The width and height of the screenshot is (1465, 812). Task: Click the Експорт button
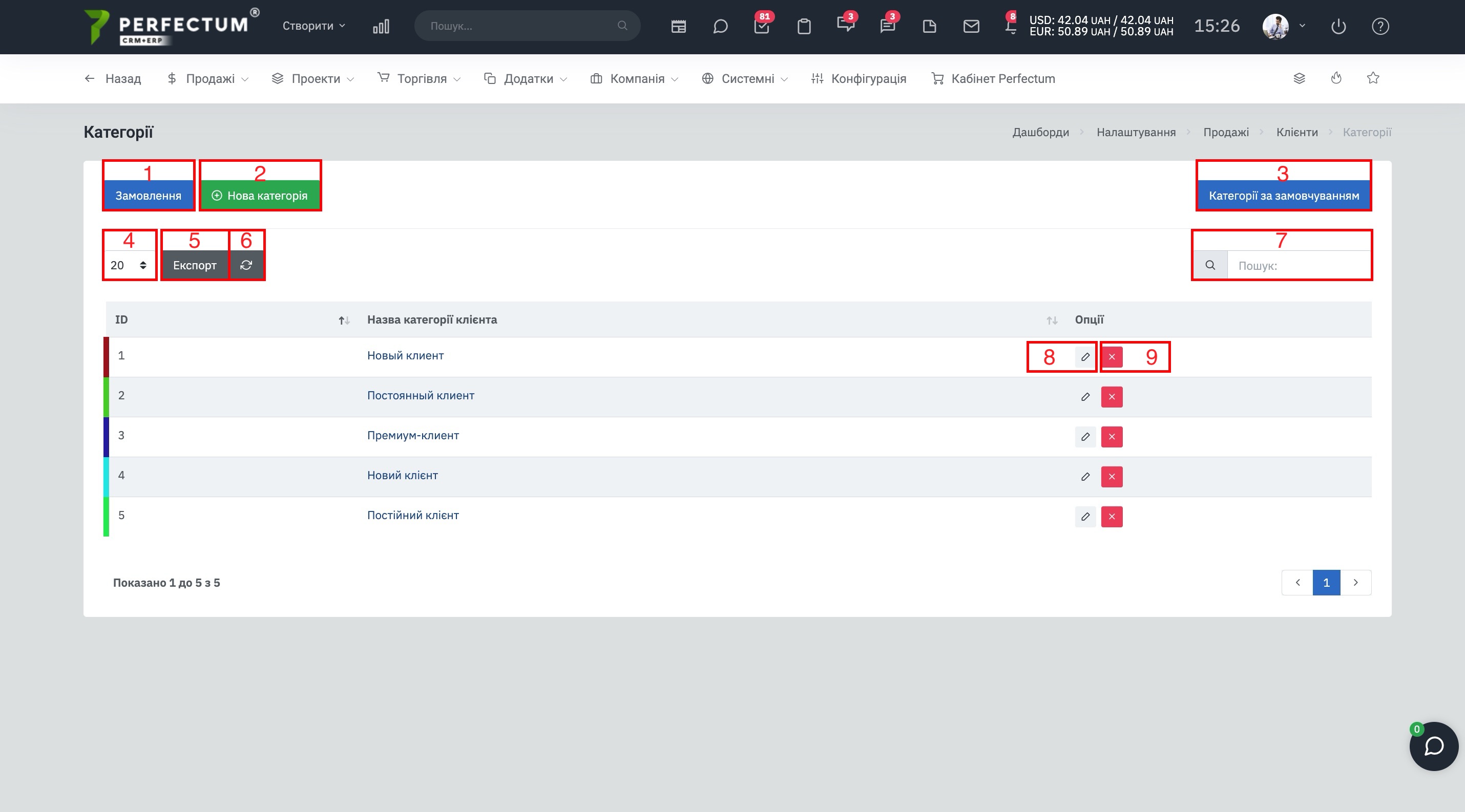click(x=195, y=265)
